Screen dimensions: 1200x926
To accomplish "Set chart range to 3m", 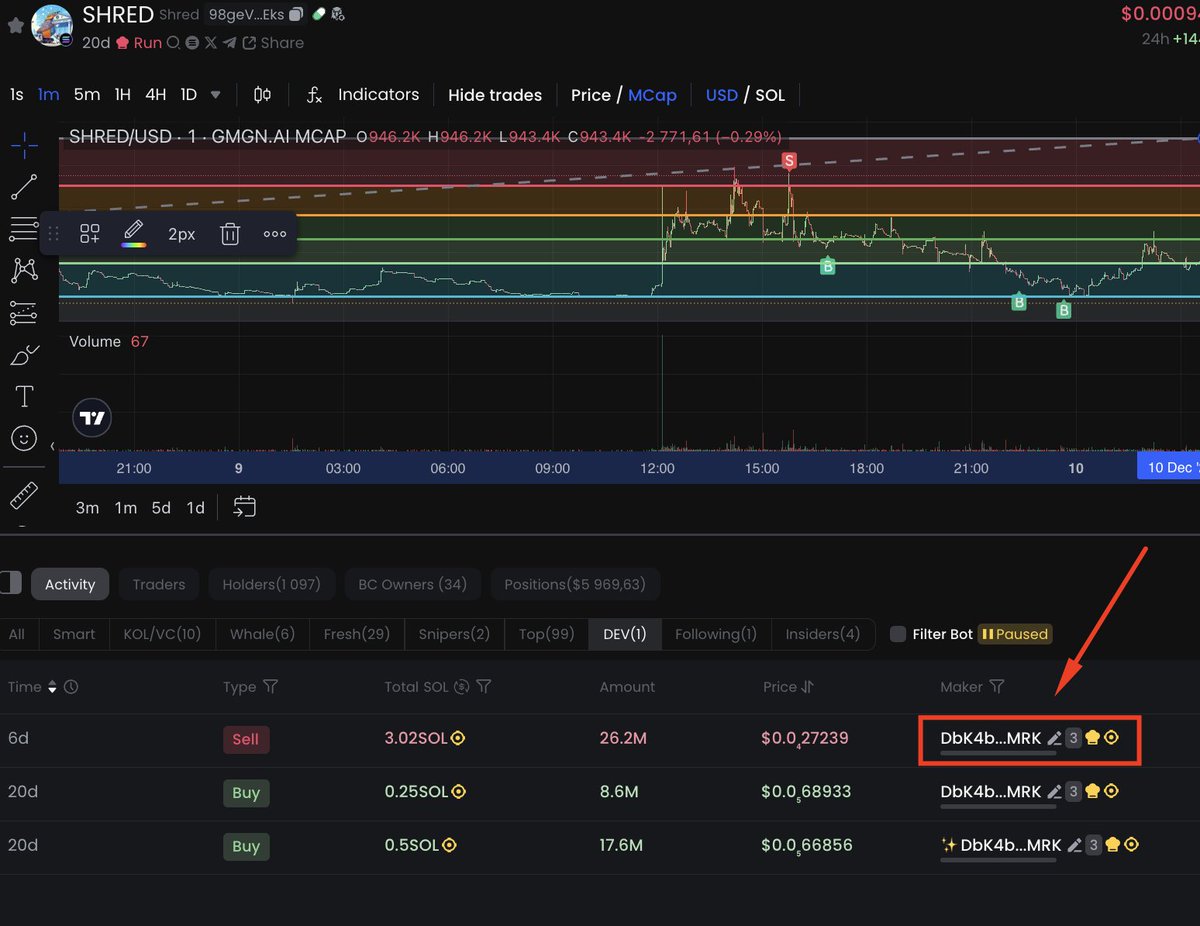I will [87, 508].
